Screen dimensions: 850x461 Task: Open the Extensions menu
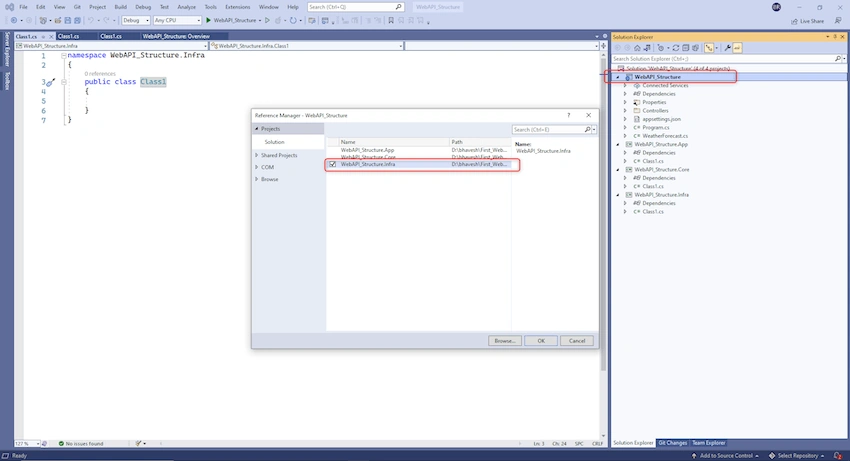click(237, 7)
